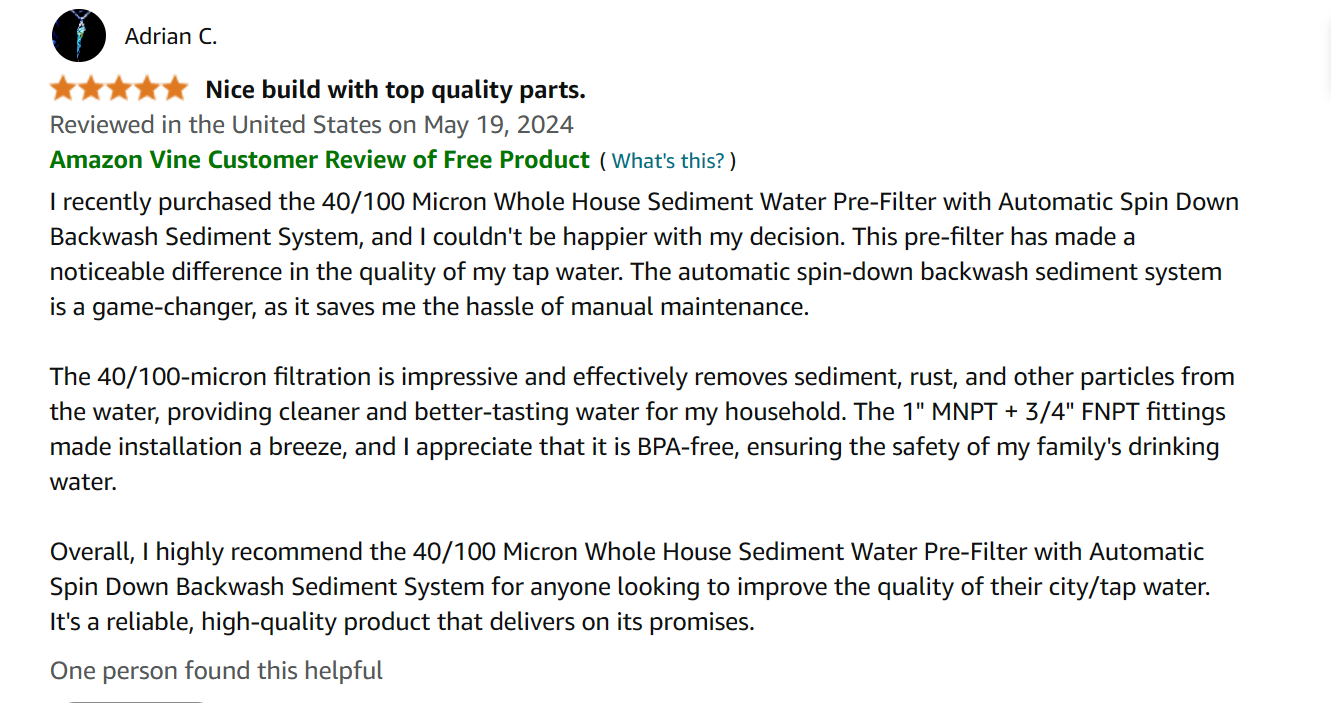Click the reviewer name Adrian C.

pos(171,37)
